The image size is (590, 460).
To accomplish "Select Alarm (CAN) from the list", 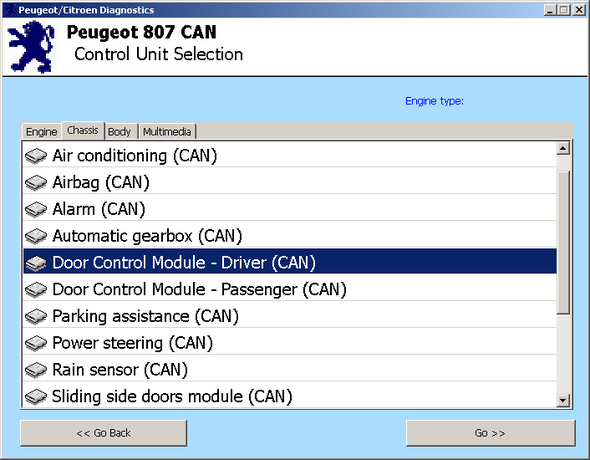I will [x=290, y=209].
